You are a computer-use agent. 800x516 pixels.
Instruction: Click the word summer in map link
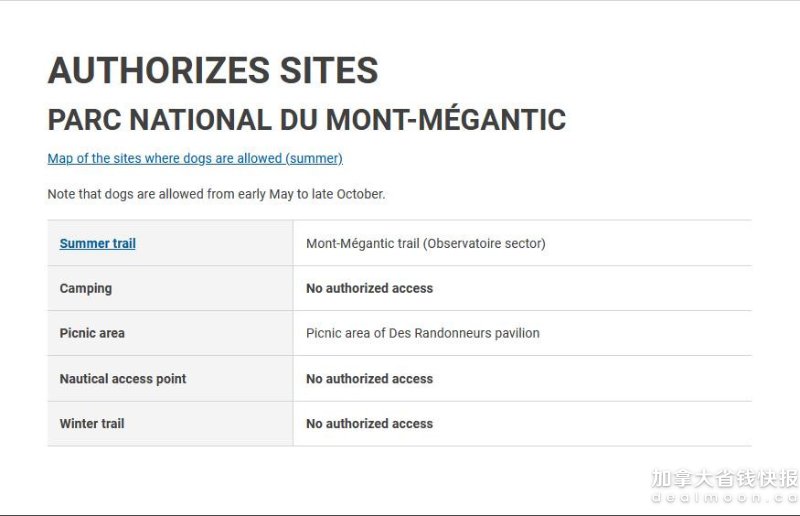coord(314,159)
